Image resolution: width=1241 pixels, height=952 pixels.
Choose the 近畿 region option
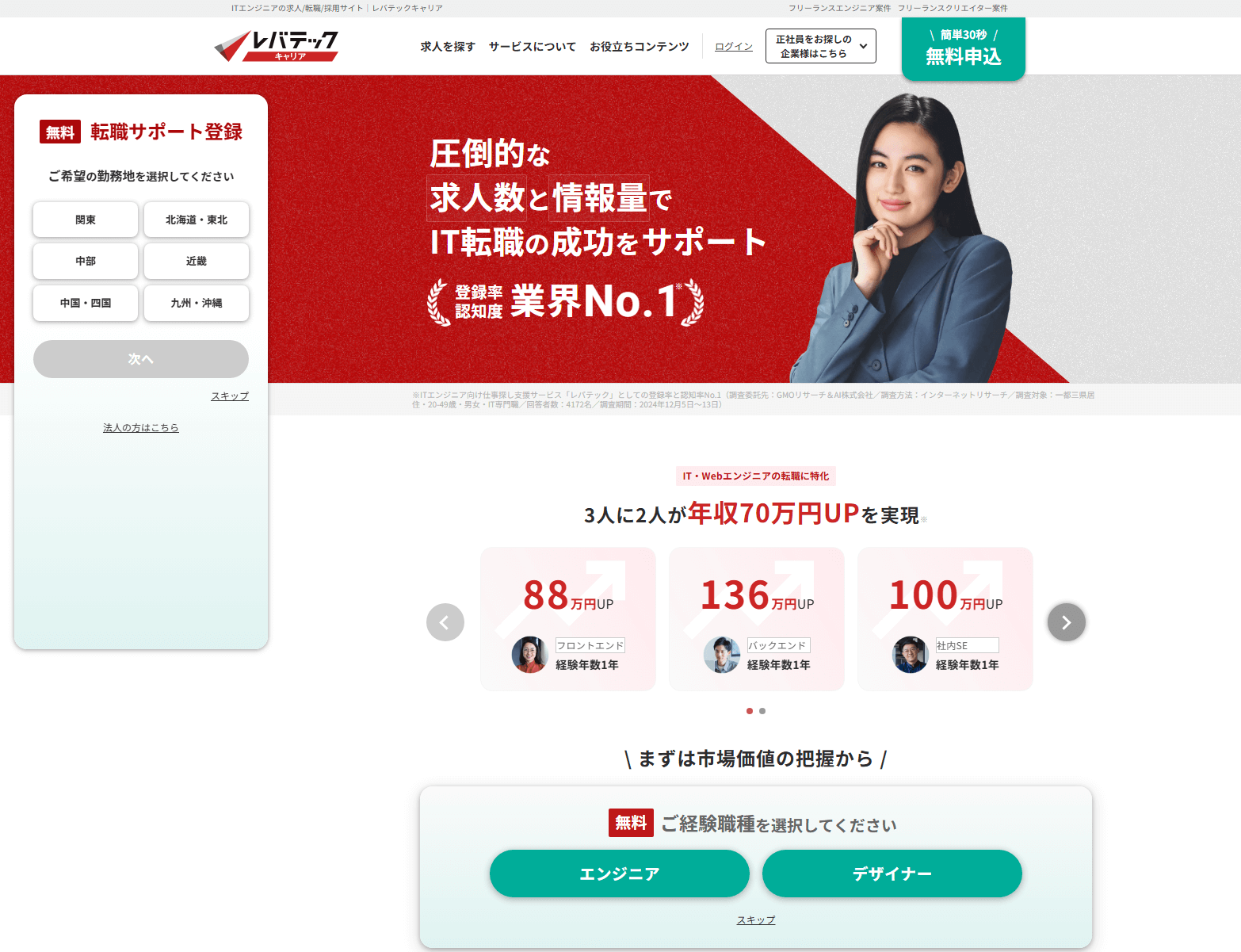point(197,261)
